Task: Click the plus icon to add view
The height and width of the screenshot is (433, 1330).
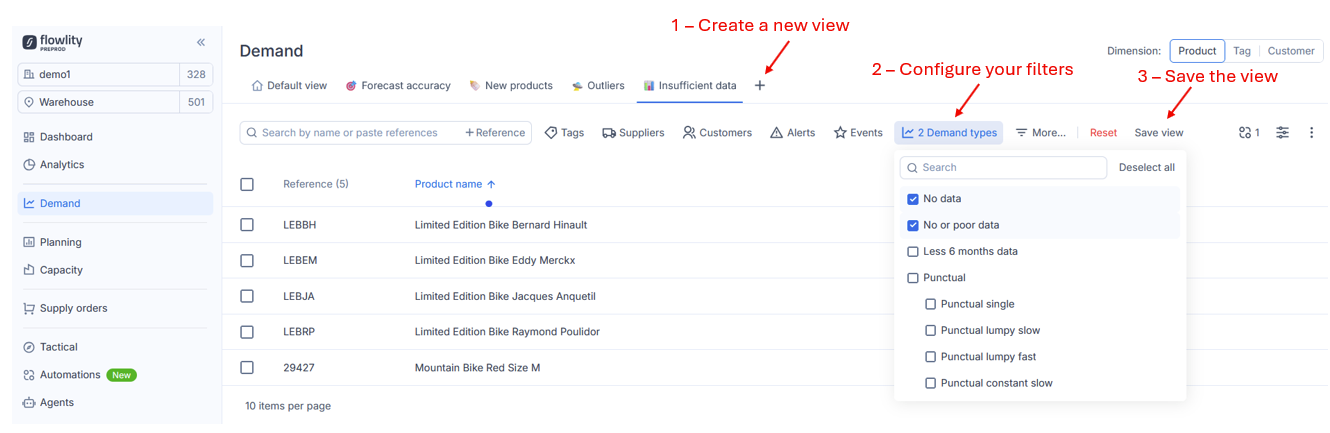Action: (x=760, y=86)
